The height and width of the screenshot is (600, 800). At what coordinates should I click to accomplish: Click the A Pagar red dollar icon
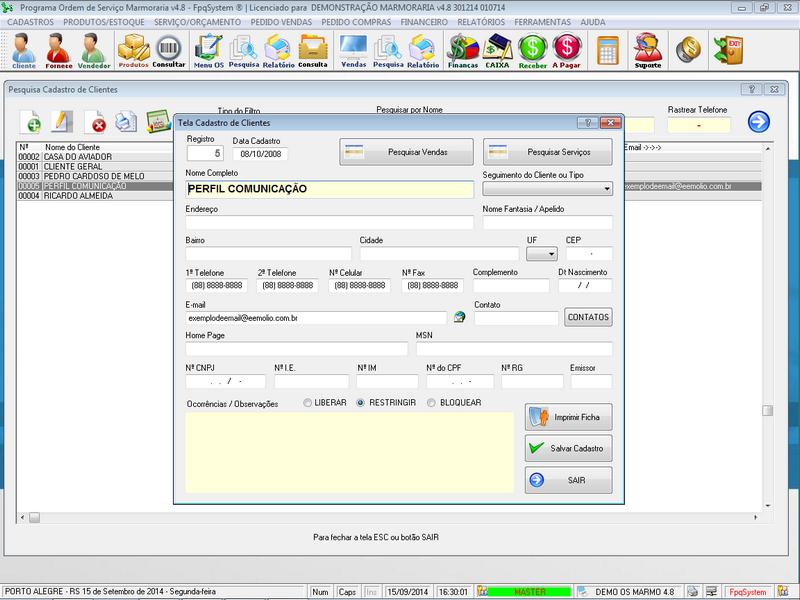567,50
